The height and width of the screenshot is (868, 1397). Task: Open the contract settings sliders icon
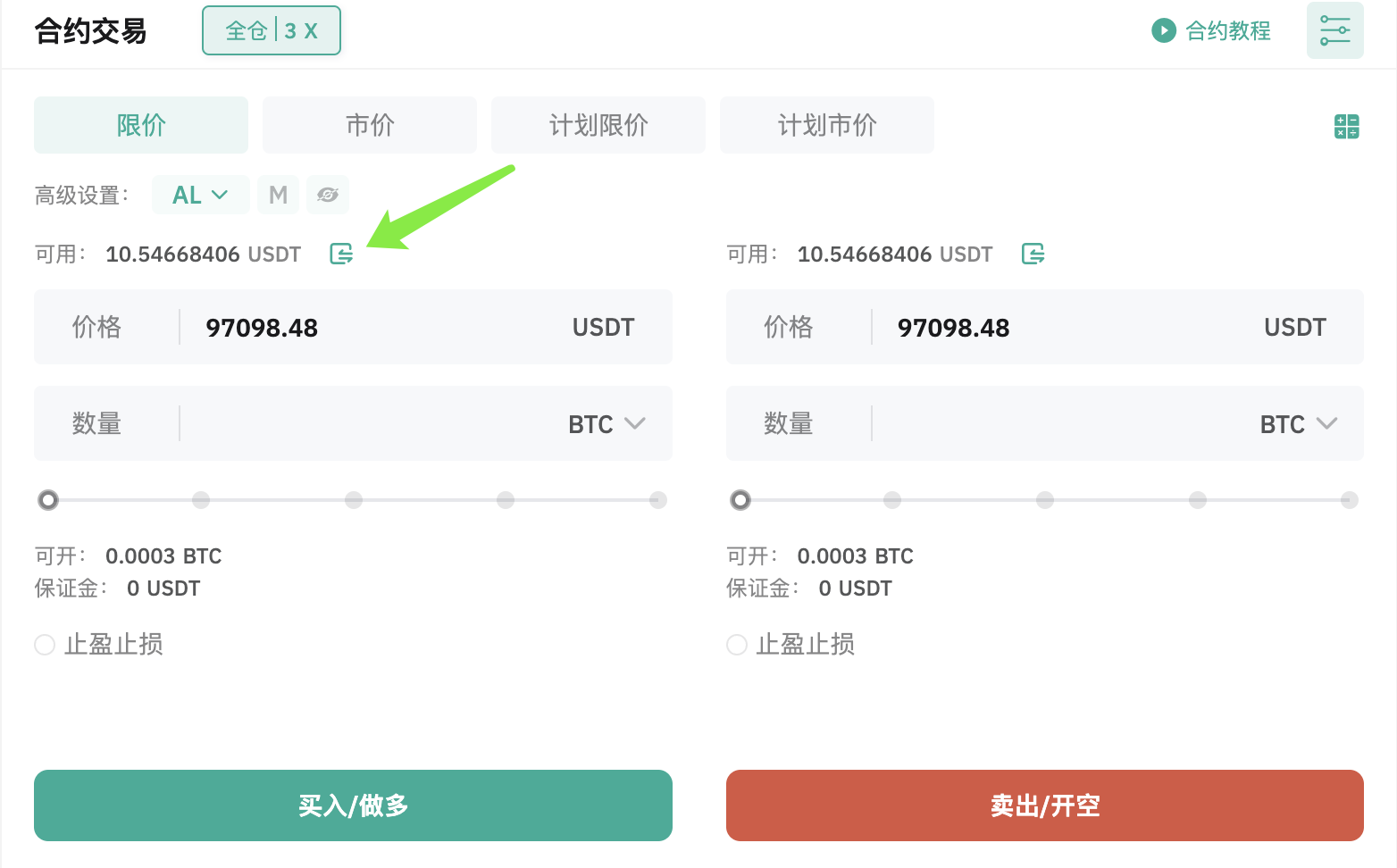(1334, 30)
